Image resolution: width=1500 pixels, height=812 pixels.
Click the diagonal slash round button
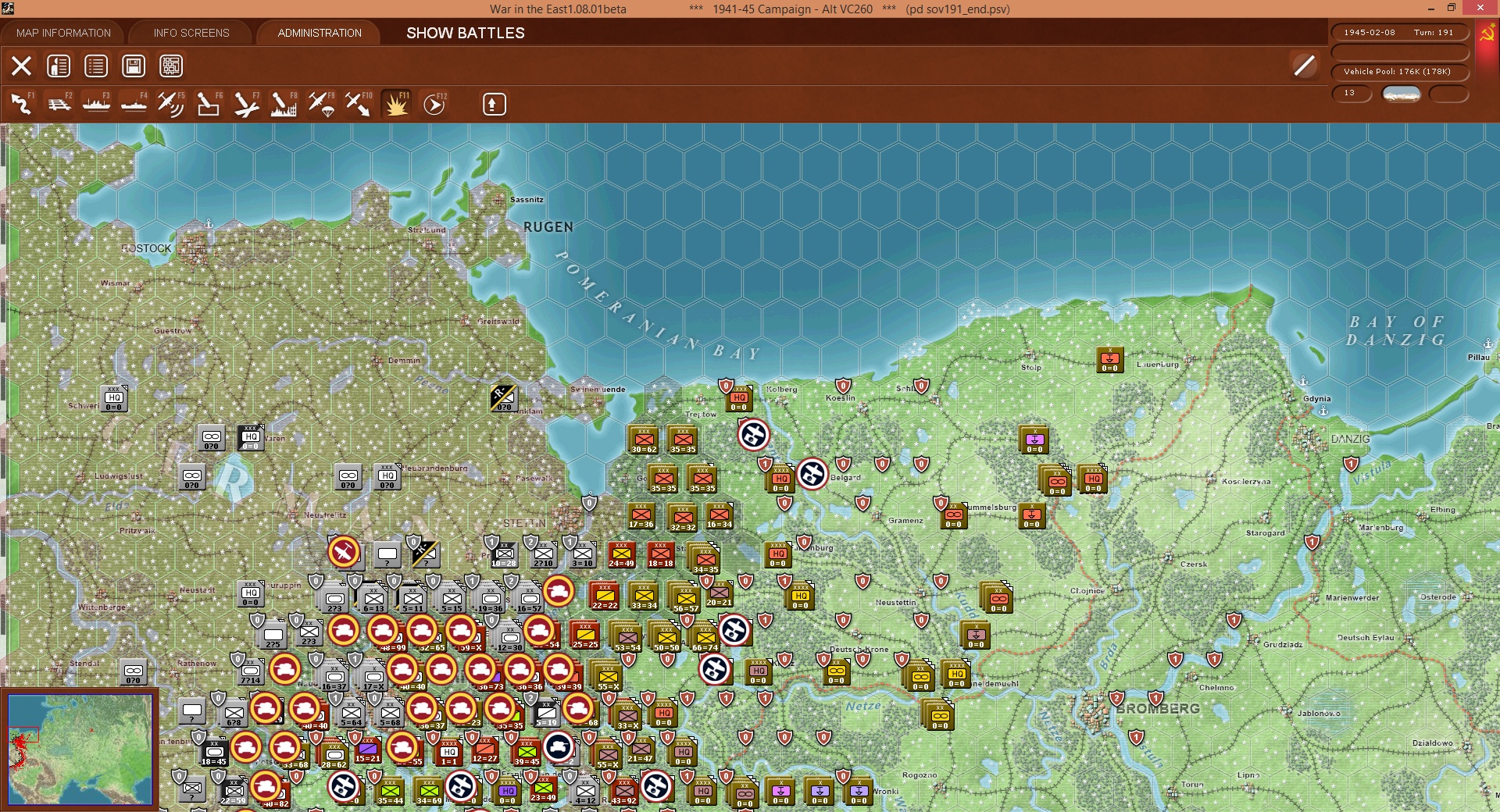click(1304, 66)
